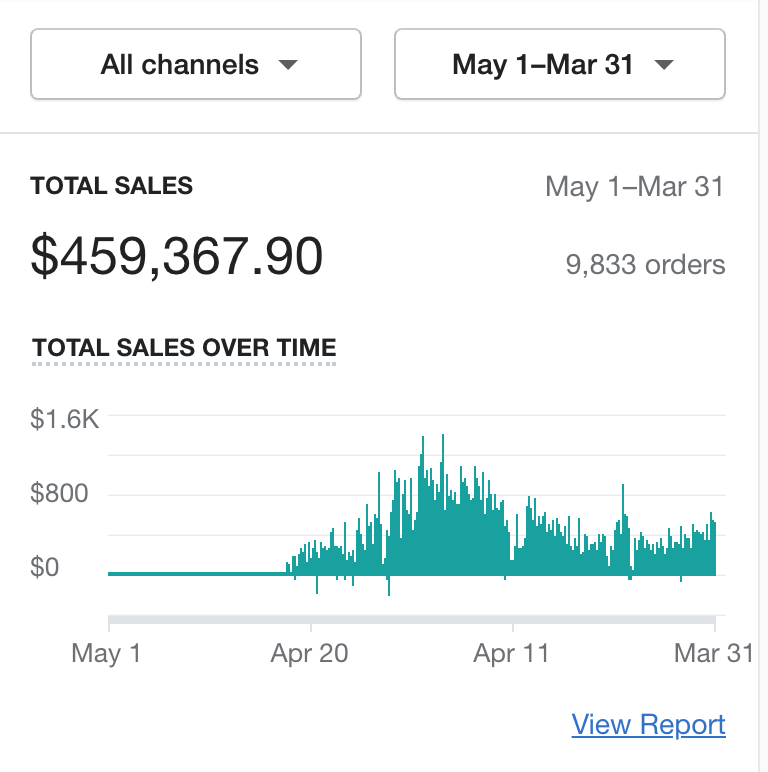The width and height of the screenshot is (768, 772).
Task: Click the arrow icon beside All channels
Action: click(x=288, y=66)
